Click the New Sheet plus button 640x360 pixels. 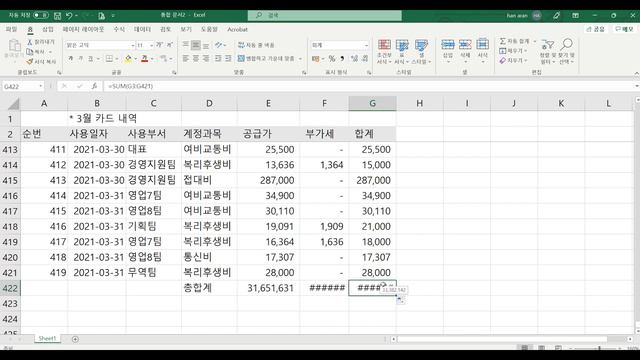pos(75,339)
